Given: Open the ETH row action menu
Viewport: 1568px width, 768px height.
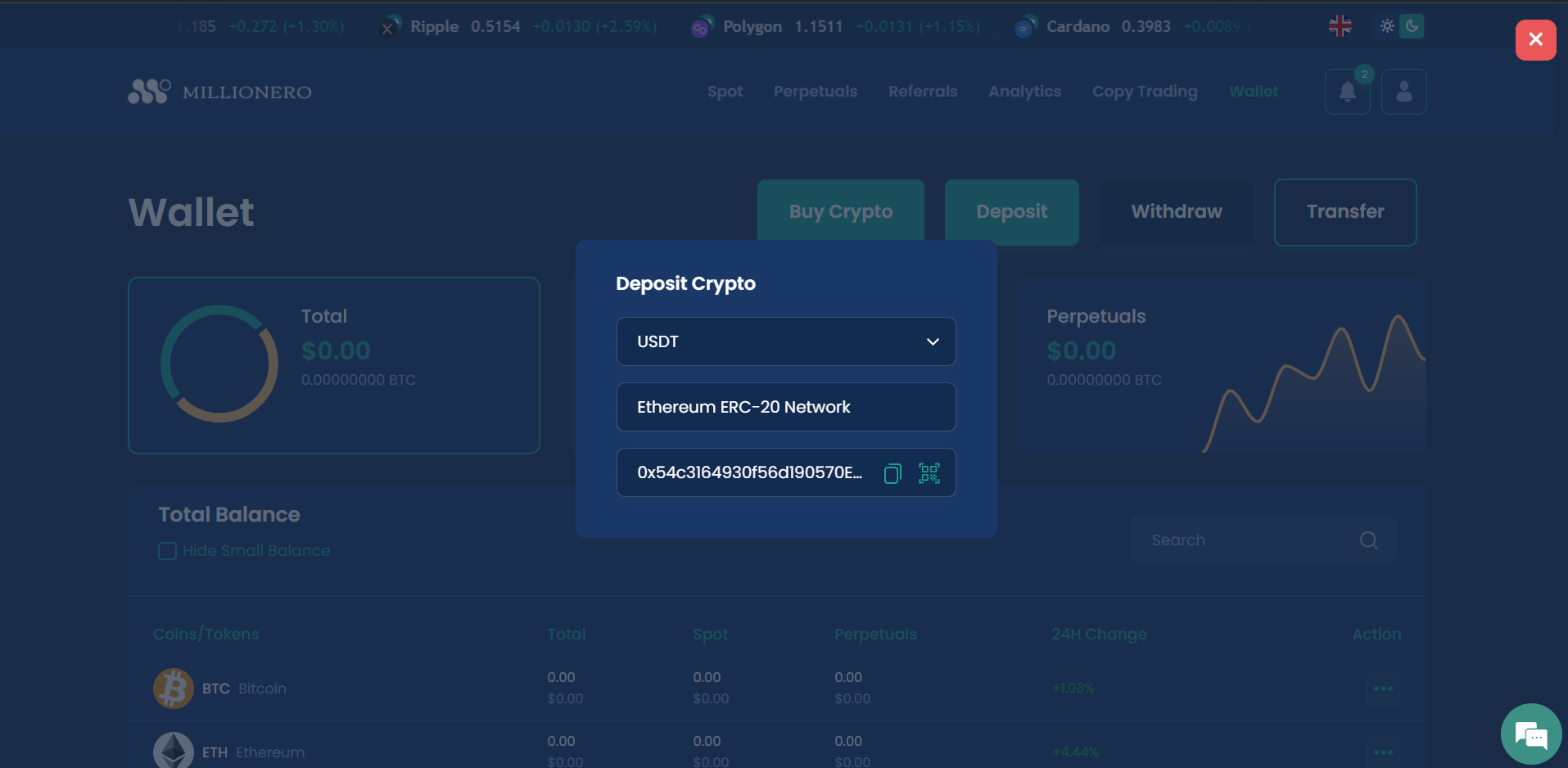Looking at the screenshot, I should click(1383, 752).
